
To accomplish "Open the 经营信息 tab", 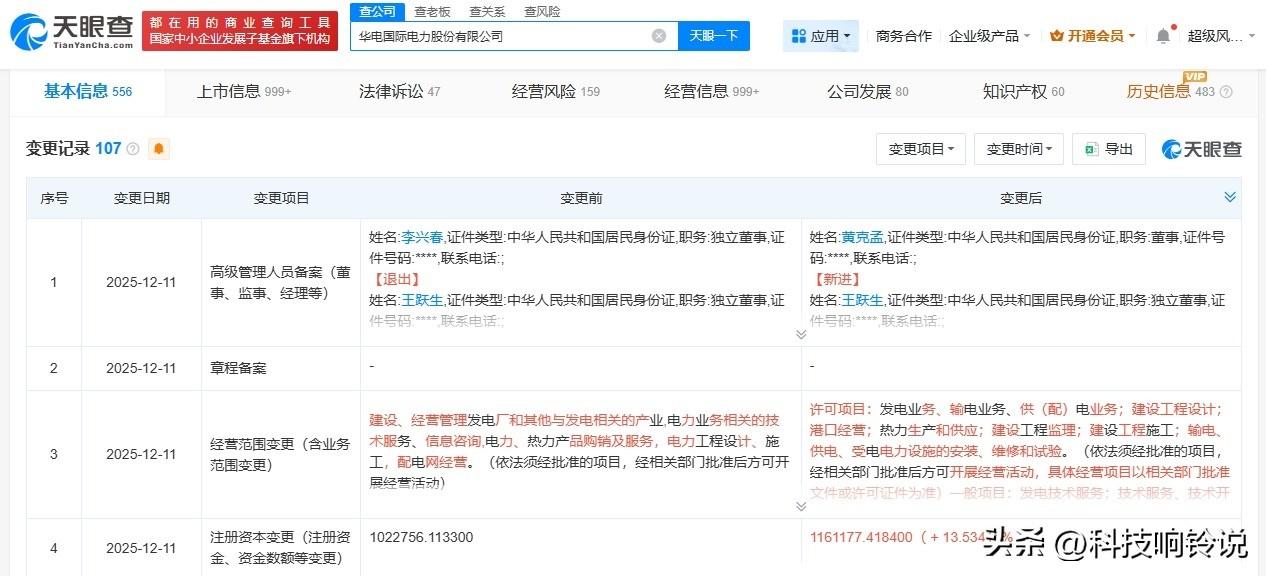I will [x=712, y=92].
